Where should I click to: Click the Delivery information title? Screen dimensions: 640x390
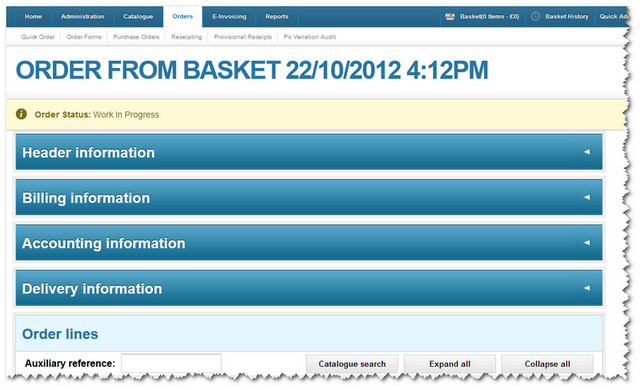pos(92,289)
